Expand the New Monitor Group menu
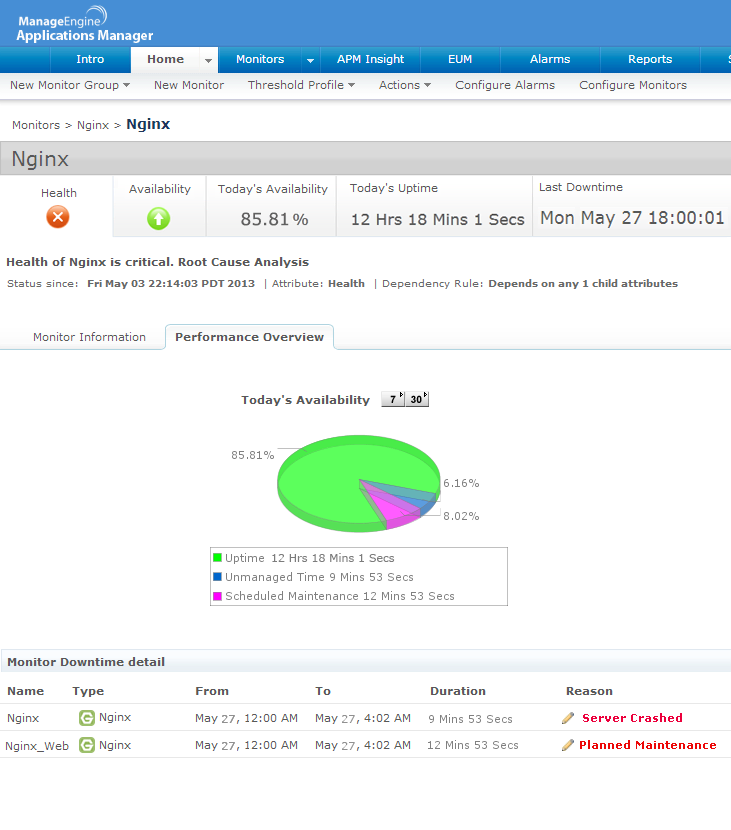 click(70, 85)
